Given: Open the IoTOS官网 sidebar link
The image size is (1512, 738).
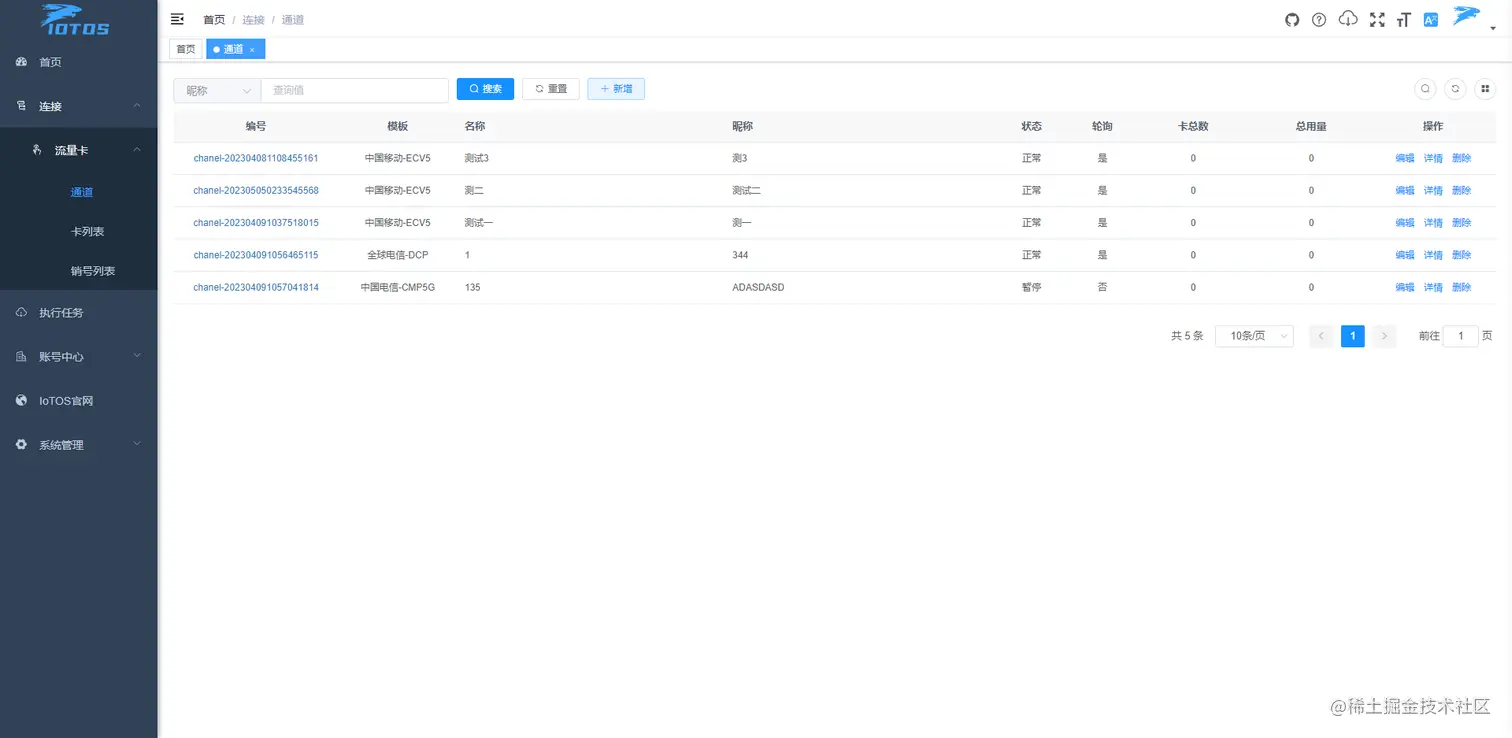Looking at the screenshot, I should [78, 401].
